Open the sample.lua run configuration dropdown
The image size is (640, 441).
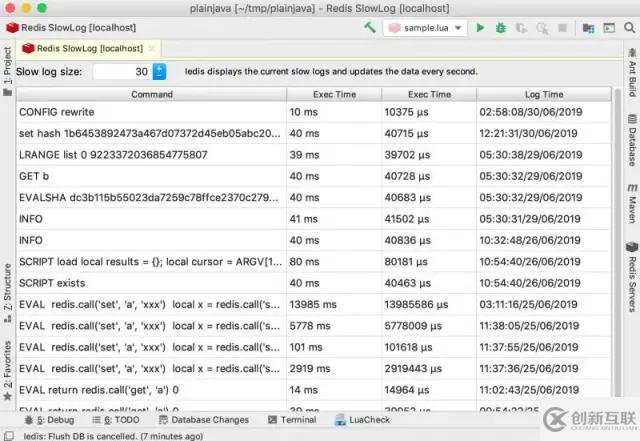[x=425, y=28]
